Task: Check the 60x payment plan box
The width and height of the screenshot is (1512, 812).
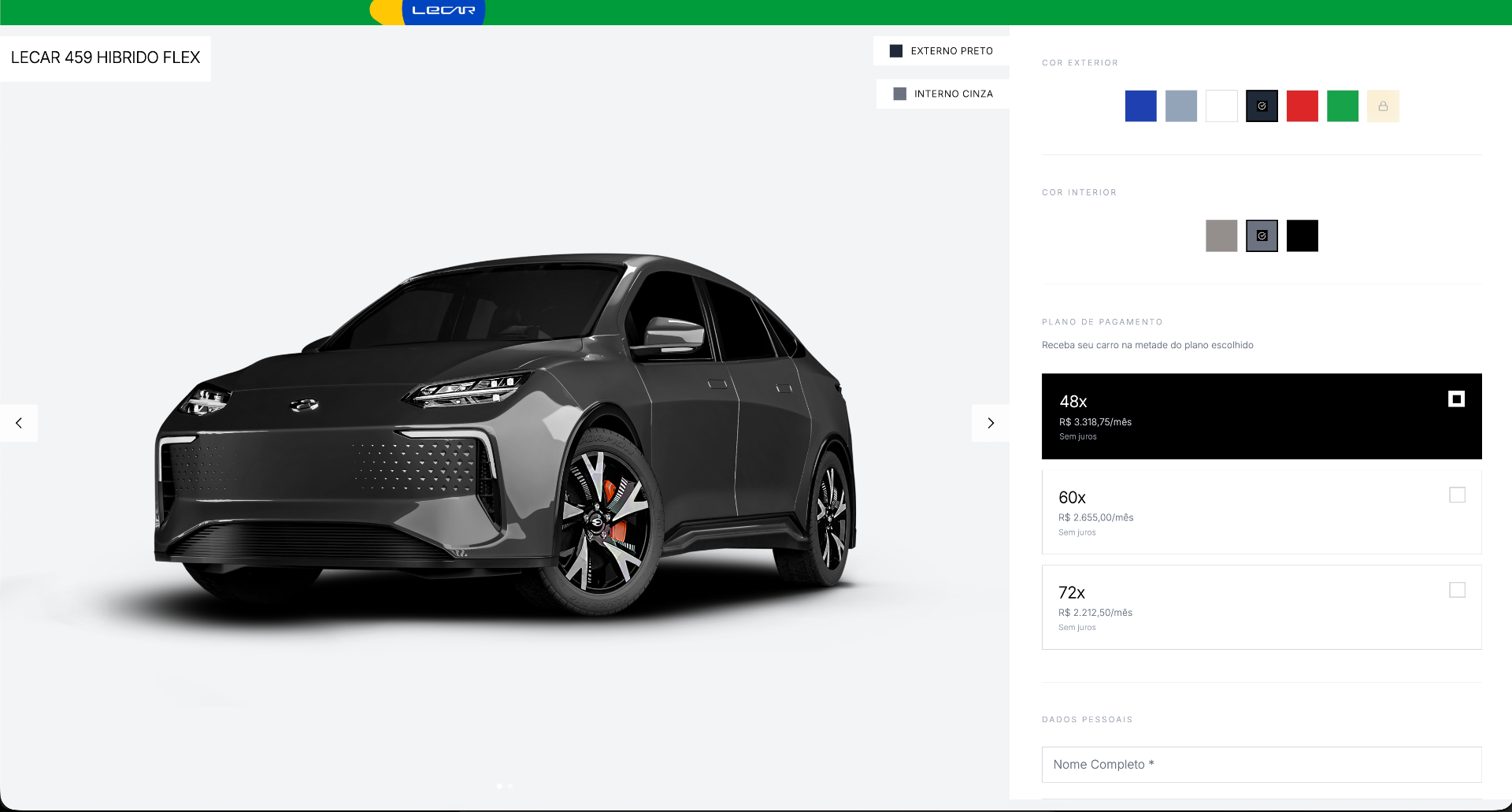Action: click(1457, 495)
